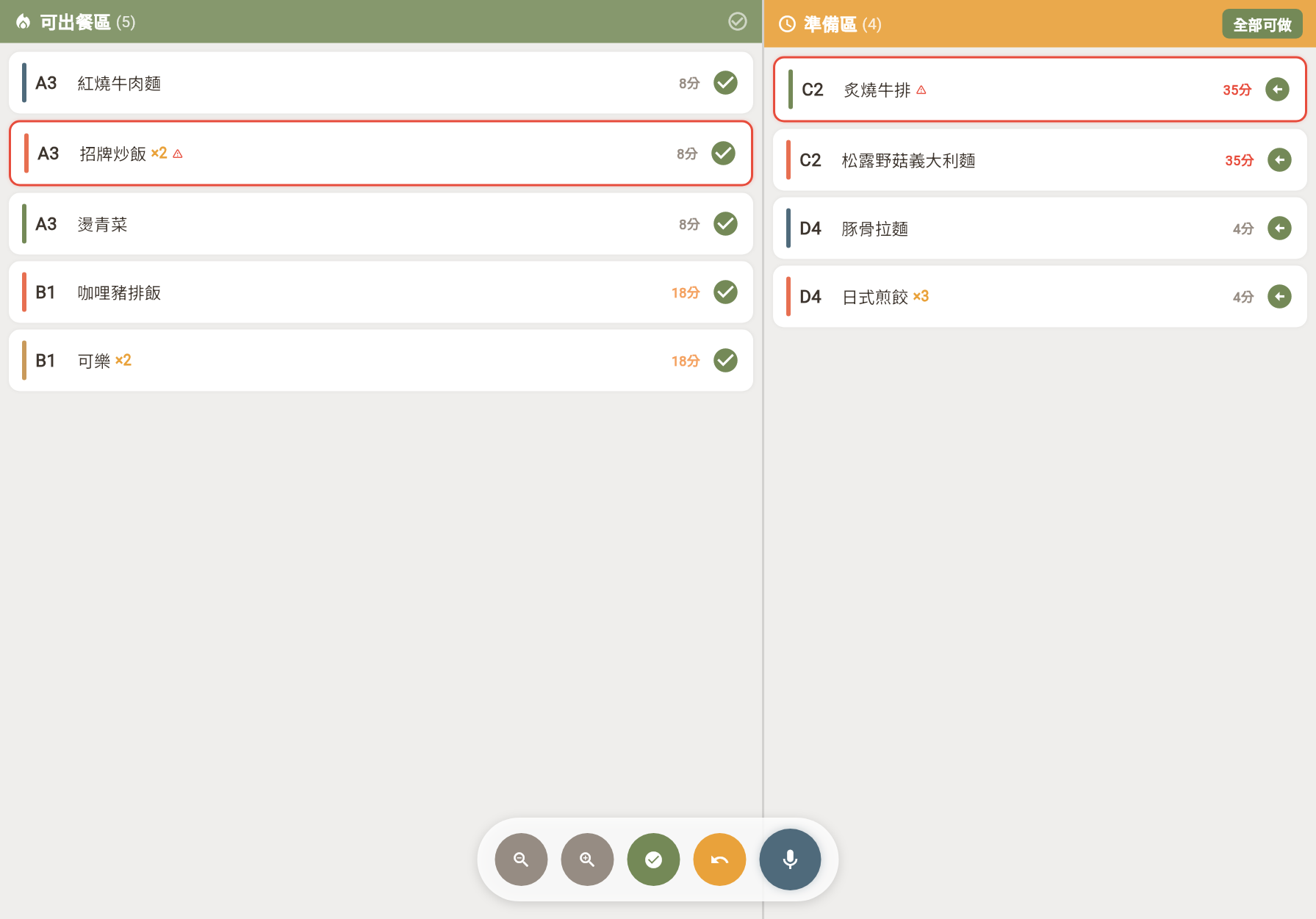Viewport: 1316px width, 919px height.
Task: Click the serve-all checkmark in 可出餐區 header
Action: [738, 22]
